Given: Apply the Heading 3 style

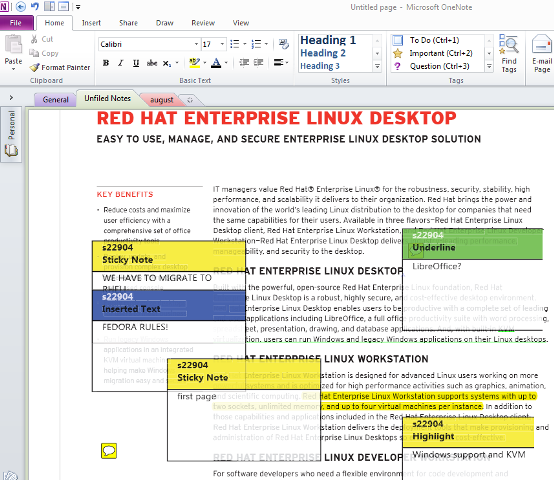Looking at the screenshot, I should [320, 66].
